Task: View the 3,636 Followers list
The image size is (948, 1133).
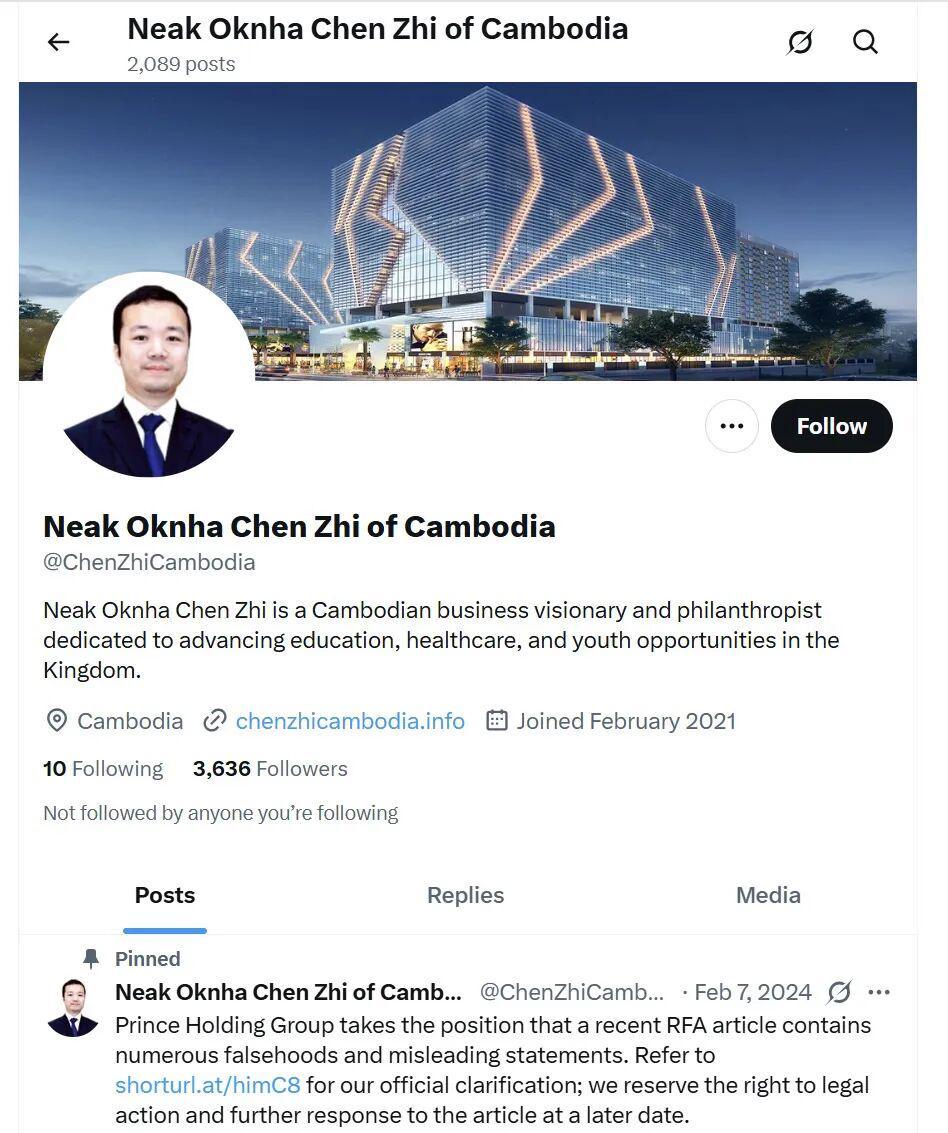Action: (x=270, y=769)
